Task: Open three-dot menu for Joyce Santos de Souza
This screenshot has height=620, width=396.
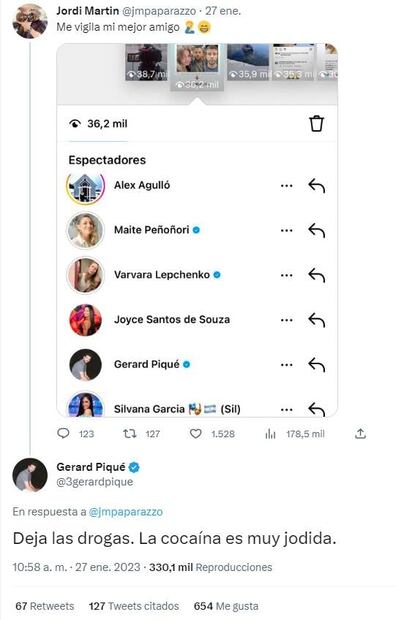Action: [x=286, y=320]
